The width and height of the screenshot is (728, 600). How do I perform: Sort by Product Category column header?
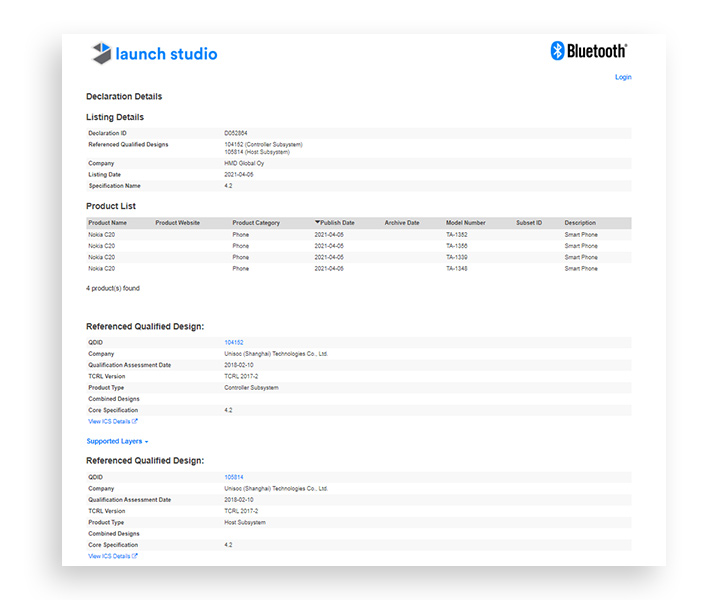coord(256,223)
